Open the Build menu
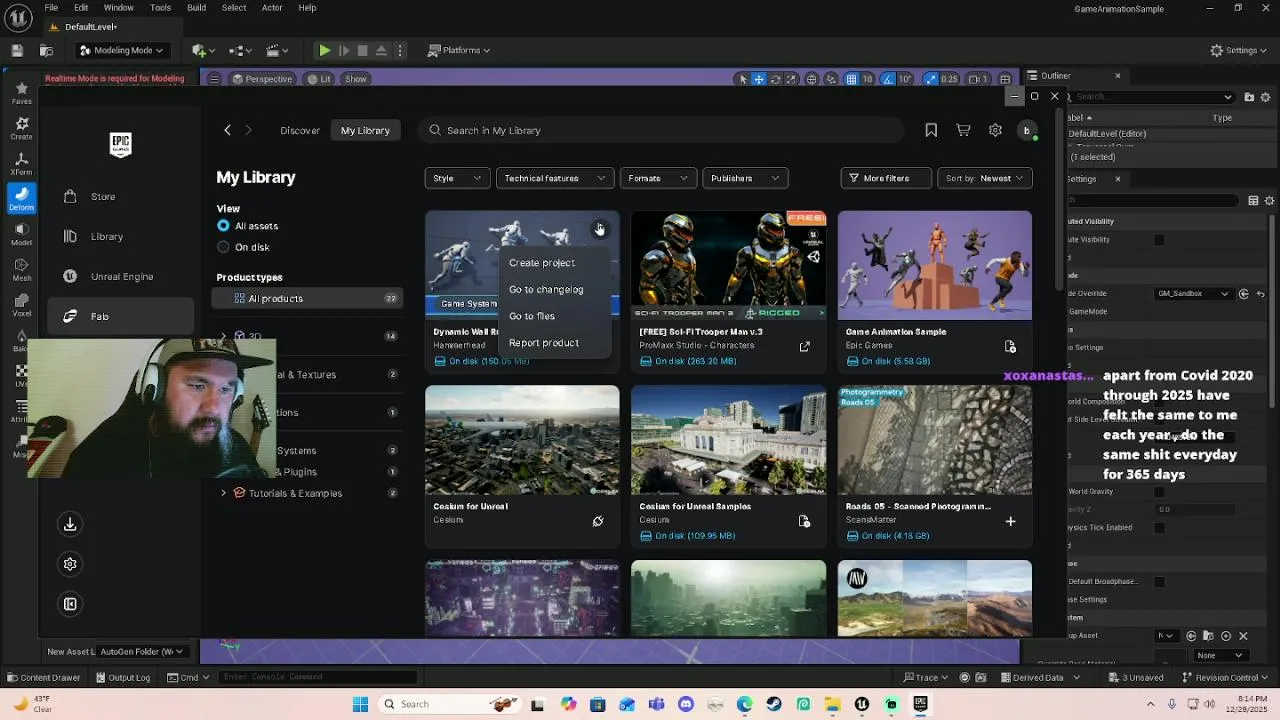Viewport: 1280px width, 720px height. [x=196, y=7]
